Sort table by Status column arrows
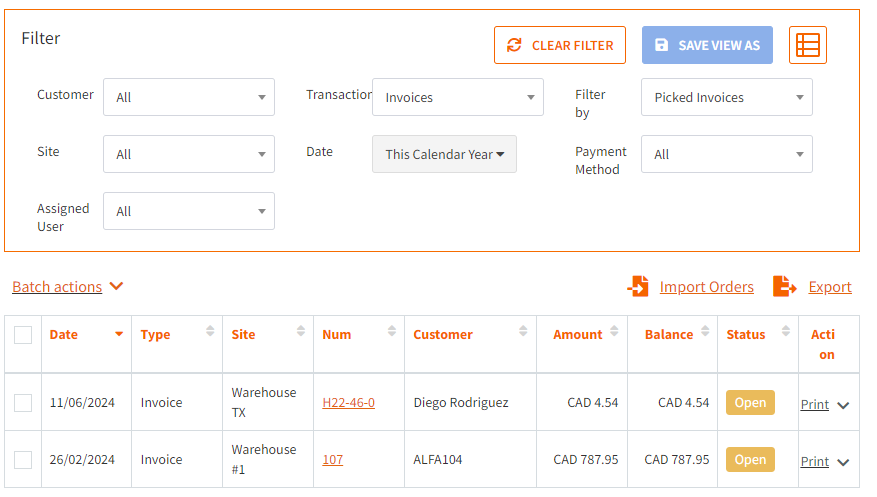The height and width of the screenshot is (497, 877). coord(786,331)
